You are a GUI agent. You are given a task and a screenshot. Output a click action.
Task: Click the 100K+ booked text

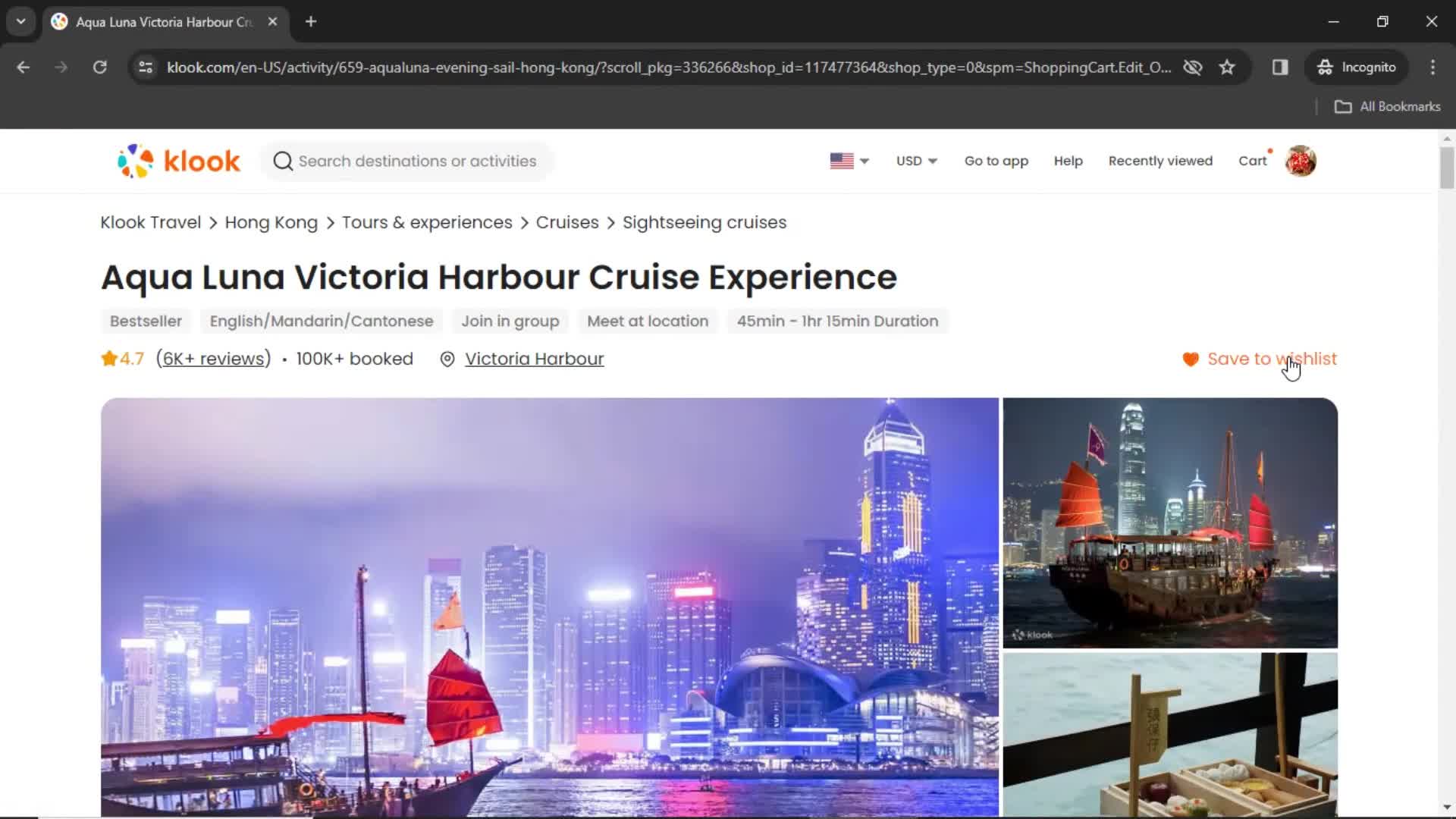[x=354, y=359]
